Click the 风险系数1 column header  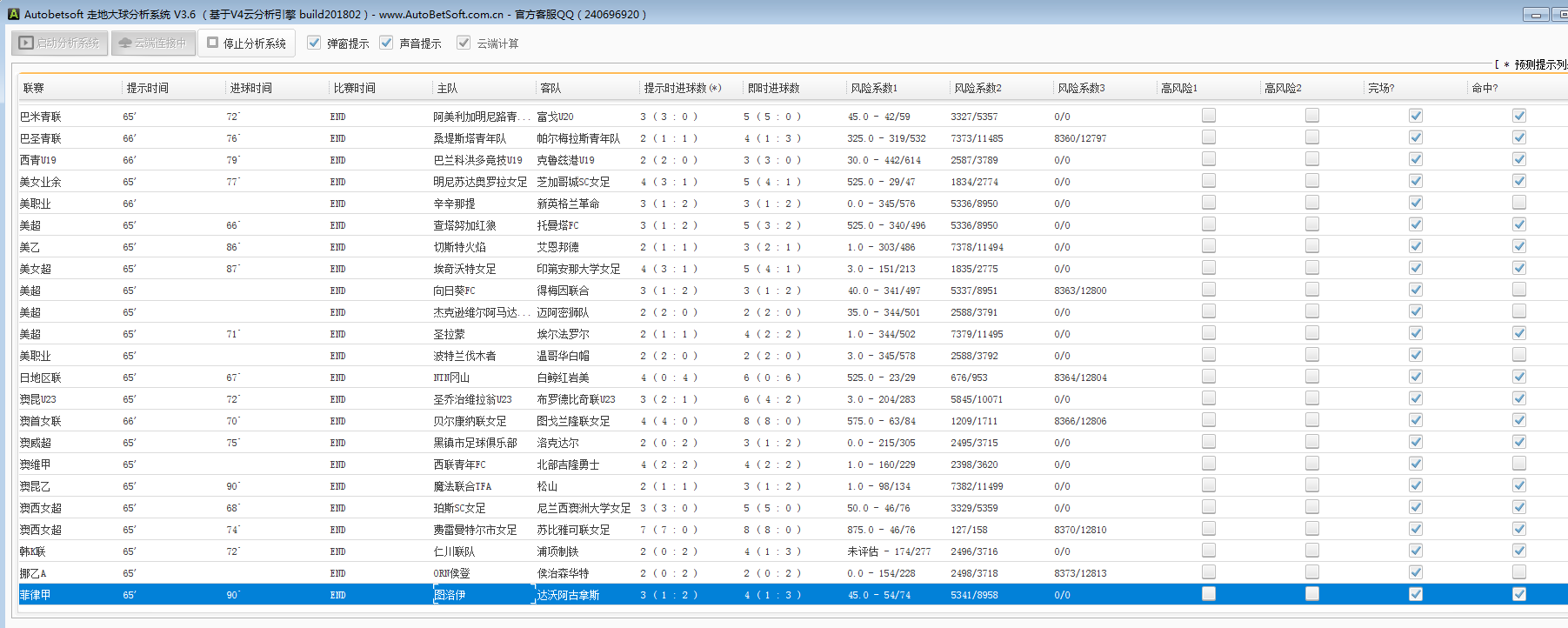click(873, 88)
